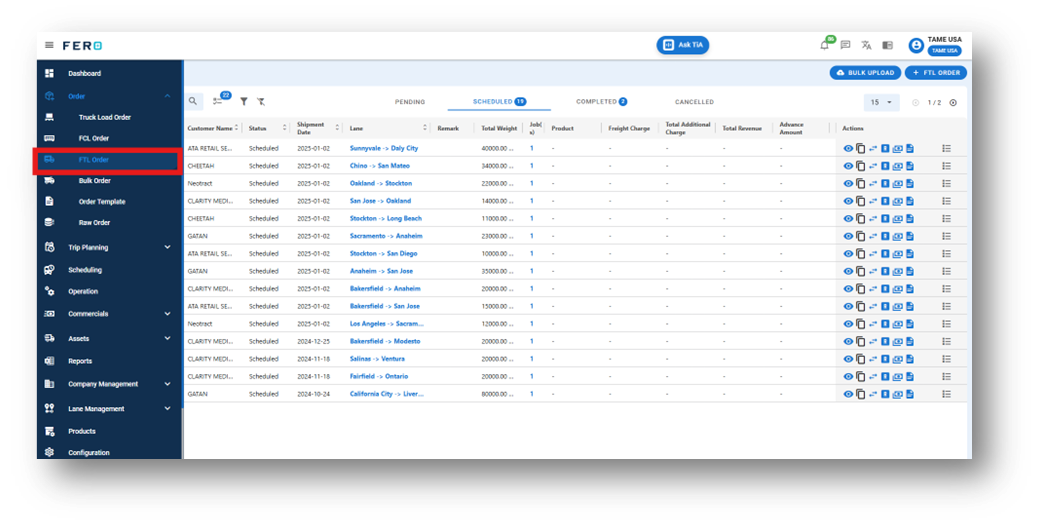The image size is (1037, 524).
Task: Copy the Sunnyvale -> Daly City order
Action: (860, 148)
